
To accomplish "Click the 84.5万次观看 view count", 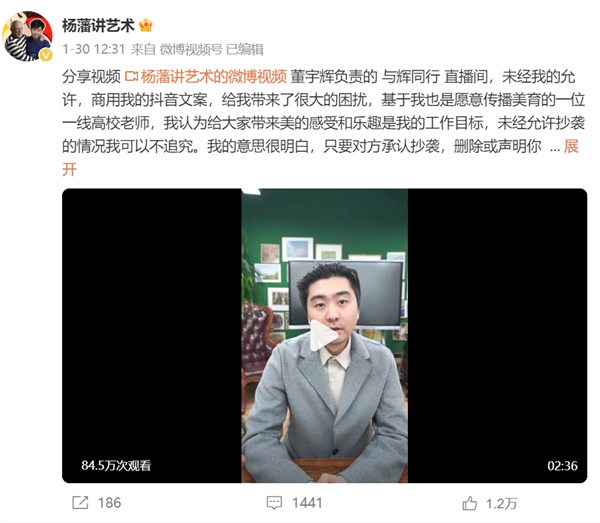I will [x=116, y=465].
